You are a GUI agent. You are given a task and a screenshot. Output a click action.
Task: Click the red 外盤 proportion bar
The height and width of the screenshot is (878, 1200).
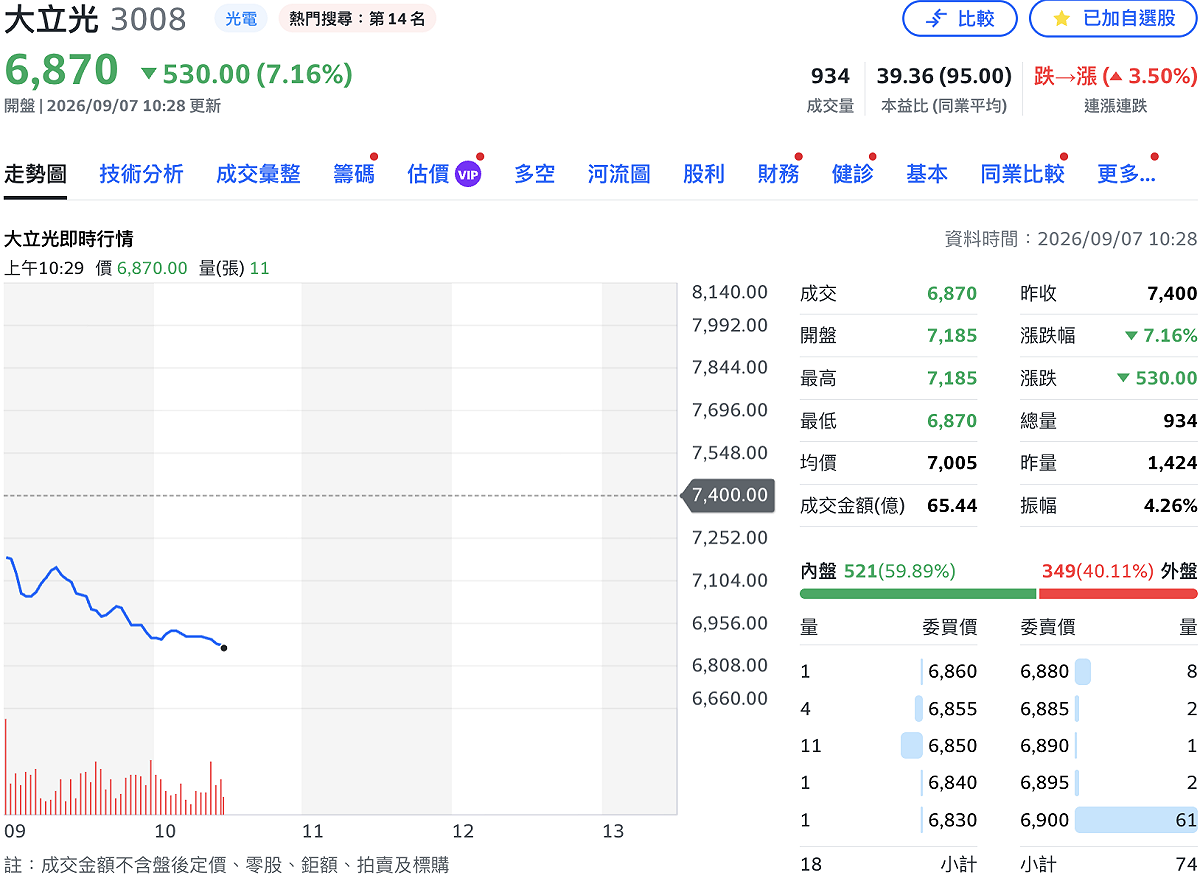pyautogui.click(x=1118, y=593)
